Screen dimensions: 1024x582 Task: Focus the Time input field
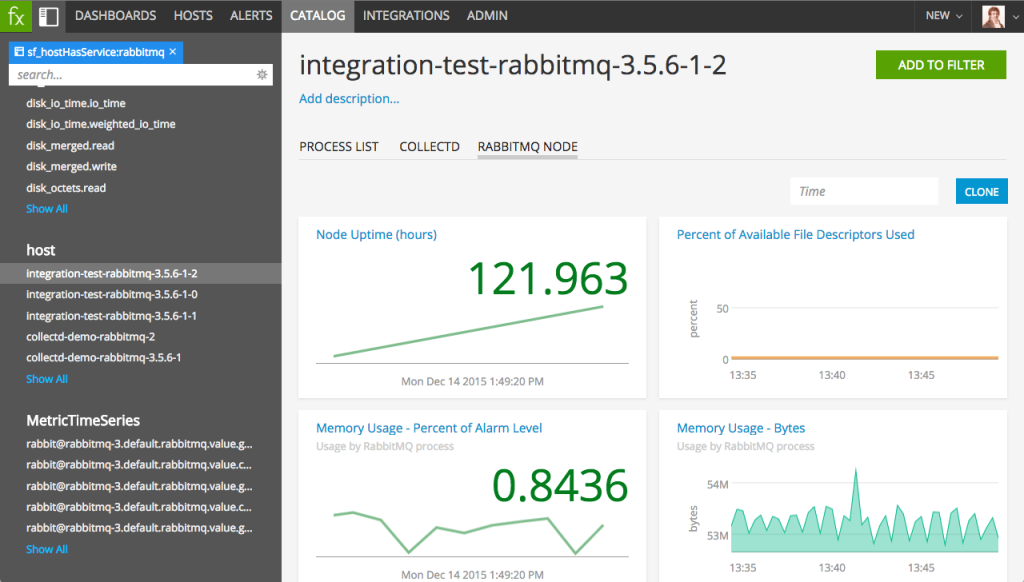pyautogui.click(x=864, y=191)
